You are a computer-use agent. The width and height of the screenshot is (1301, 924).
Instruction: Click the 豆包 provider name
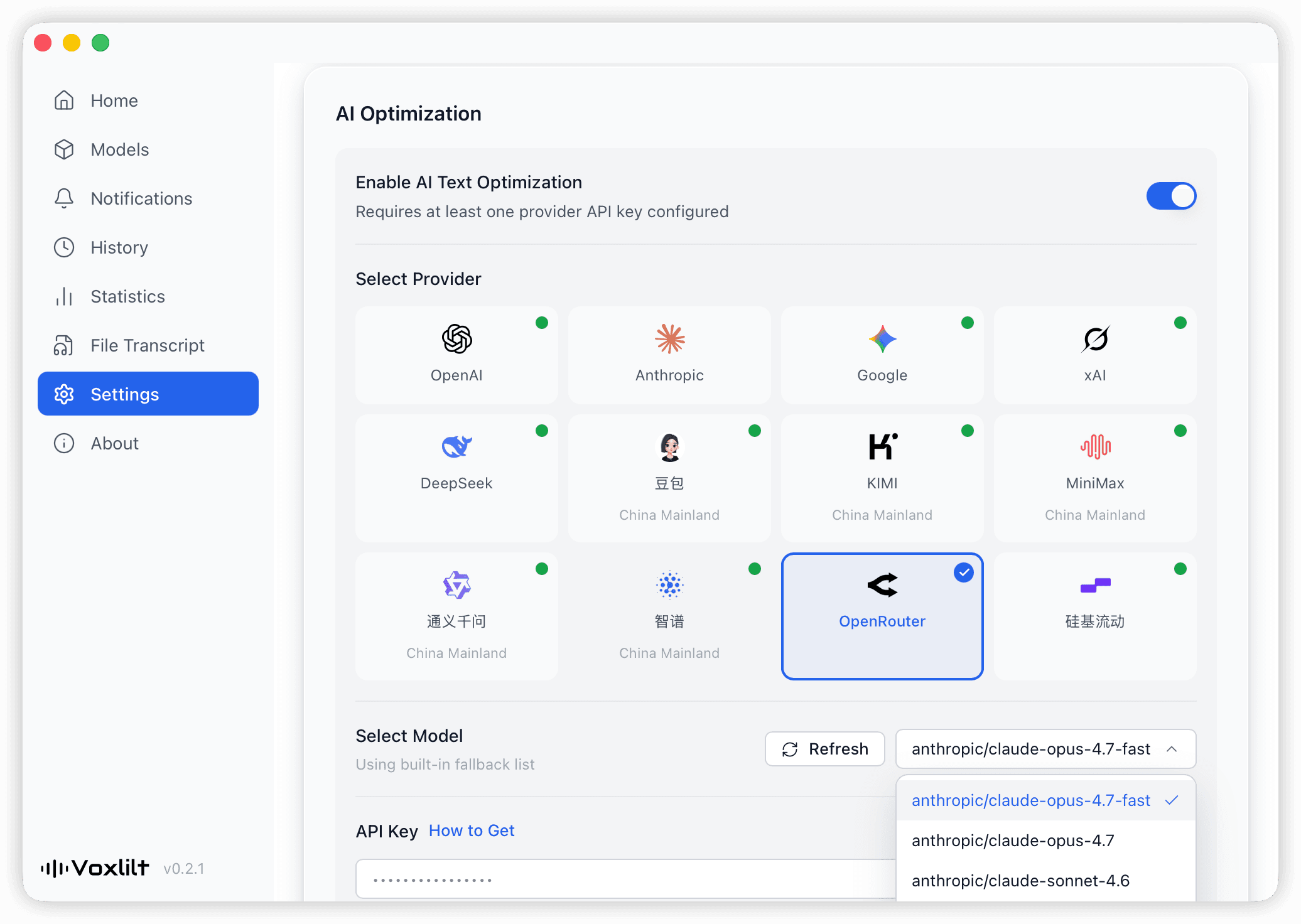tap(669, 483)
